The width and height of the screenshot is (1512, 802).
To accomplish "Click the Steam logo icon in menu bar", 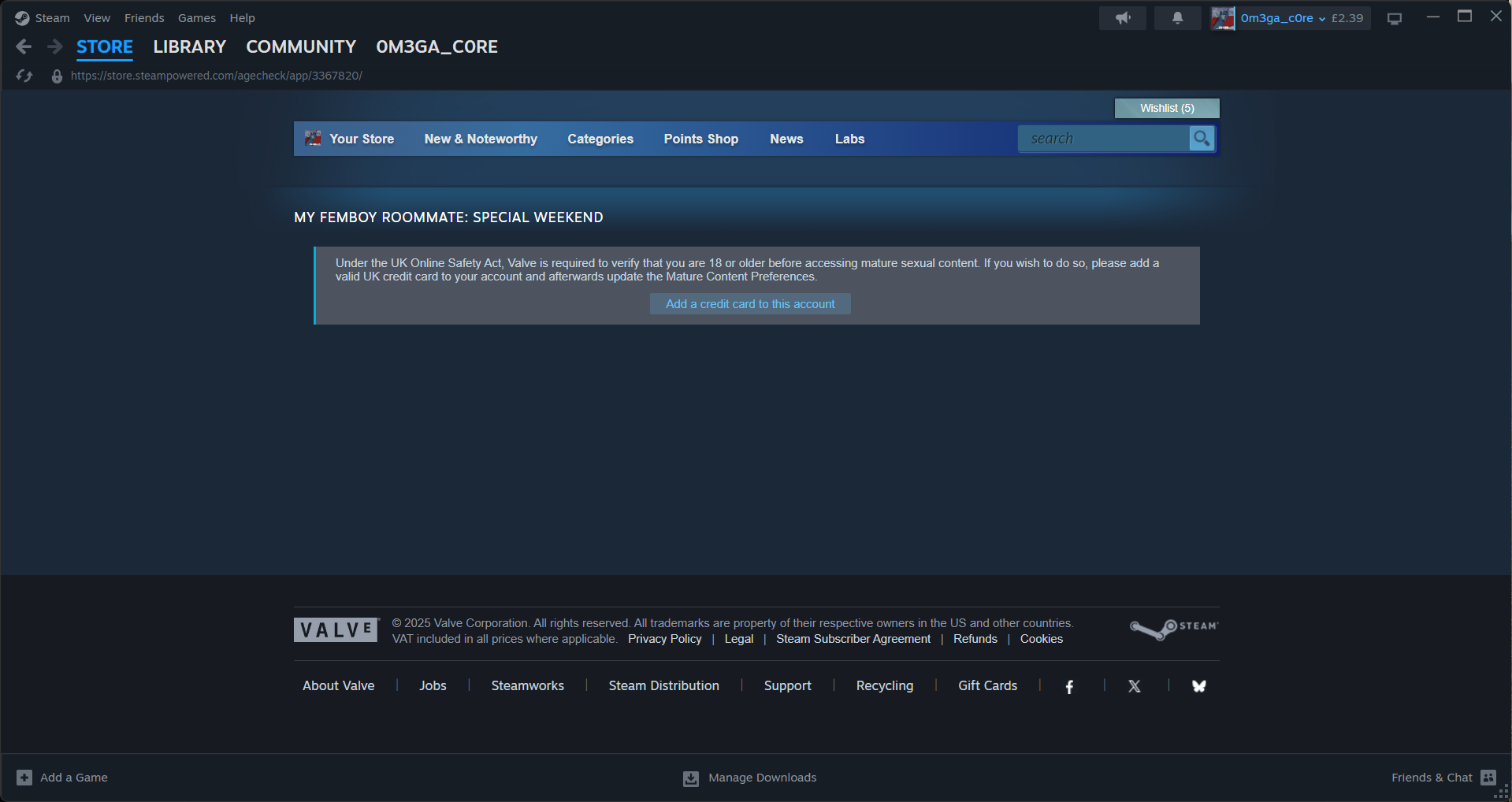I will tap(22, 18).
